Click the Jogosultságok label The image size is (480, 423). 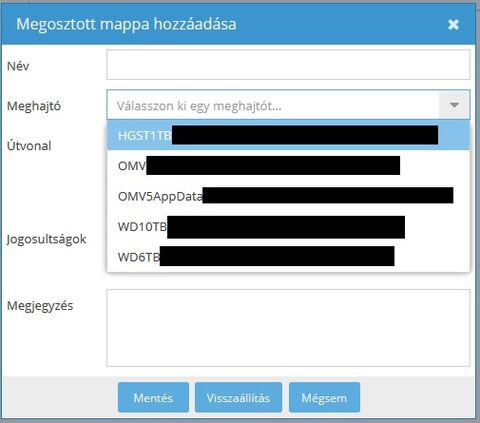(46, 239)
